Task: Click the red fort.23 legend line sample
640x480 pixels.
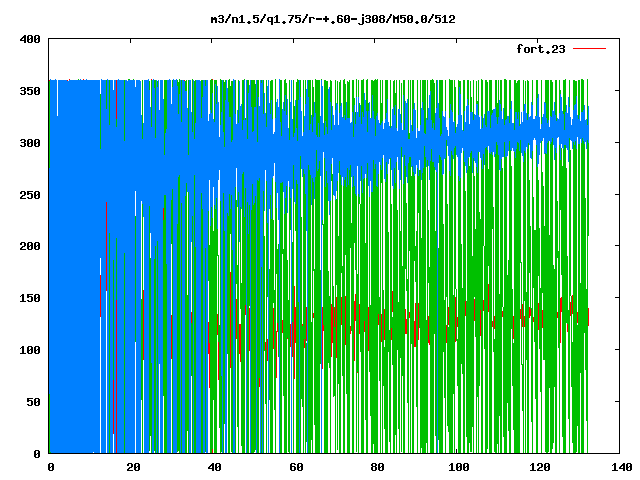Action: (589, 49)
